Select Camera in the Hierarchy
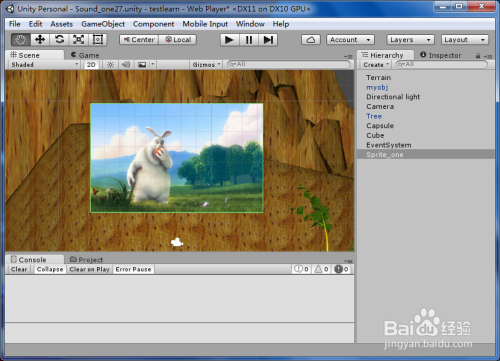Viewport: 500px width, 361px height. point(426,106)
